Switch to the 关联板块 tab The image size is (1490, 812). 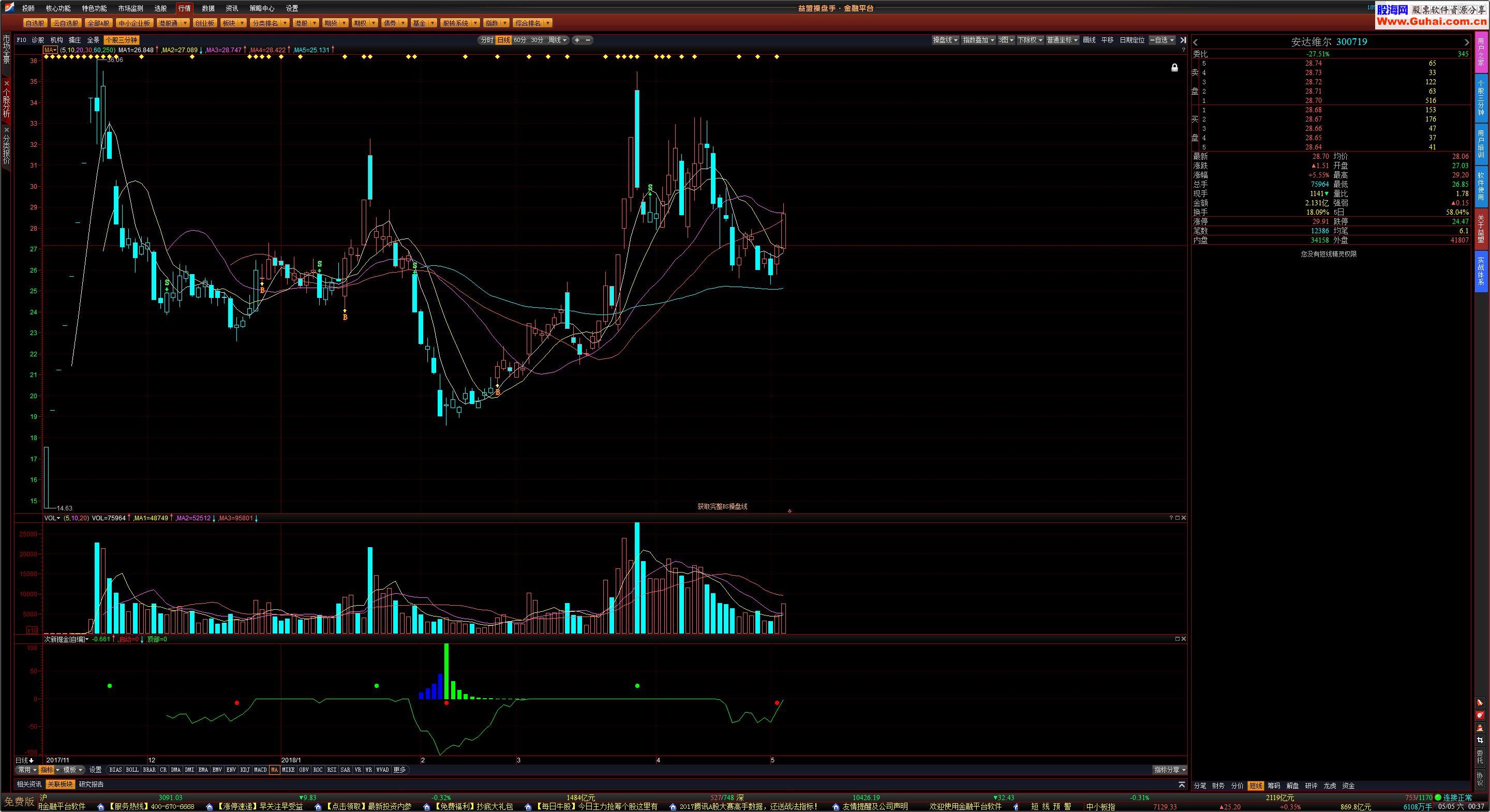click(60, 784)
